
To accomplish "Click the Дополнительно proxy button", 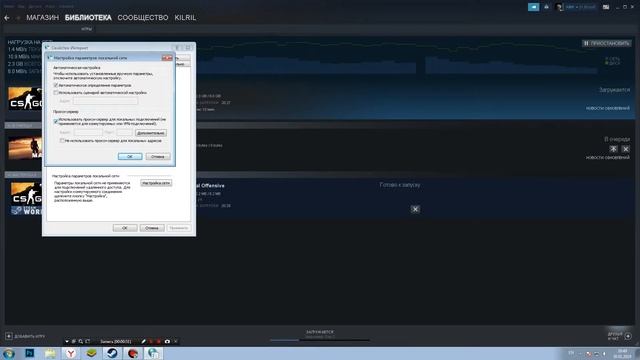I will click(x=151, y=133).
